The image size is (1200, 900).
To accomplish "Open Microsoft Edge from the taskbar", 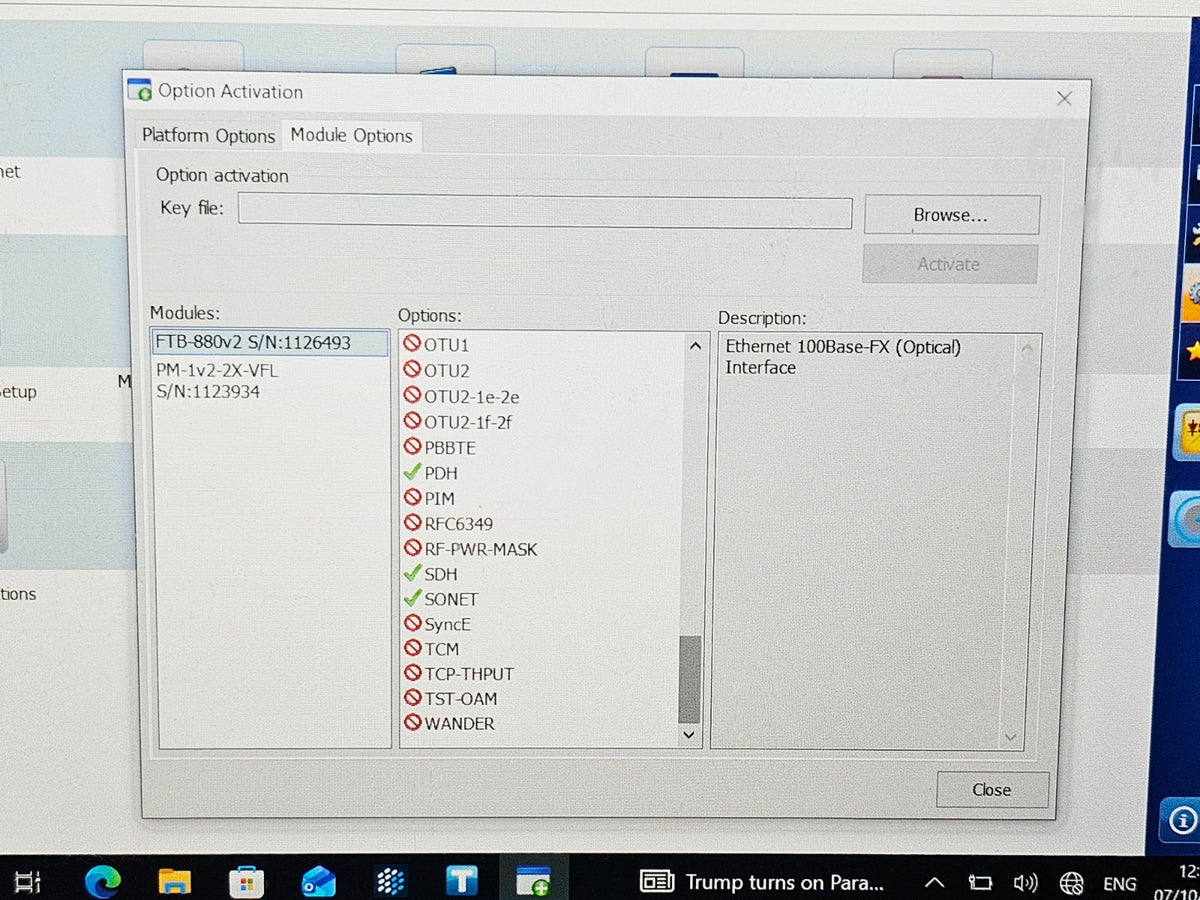I will [102, 881].
